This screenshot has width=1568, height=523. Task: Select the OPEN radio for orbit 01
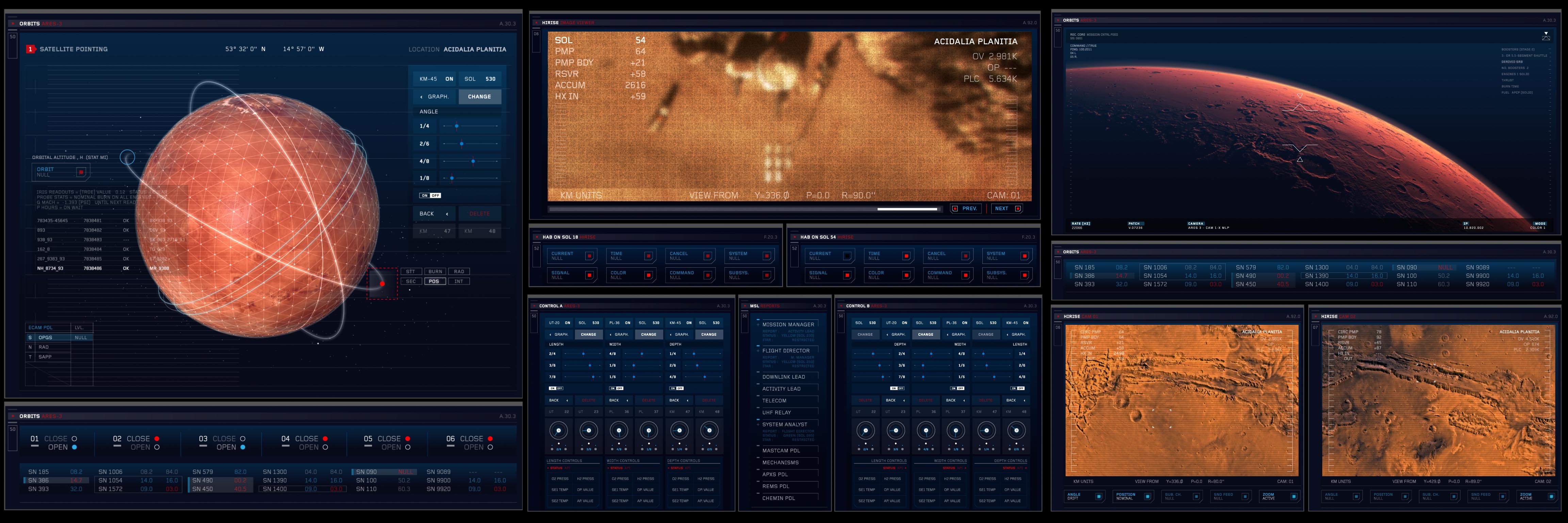tap(74, 447)
